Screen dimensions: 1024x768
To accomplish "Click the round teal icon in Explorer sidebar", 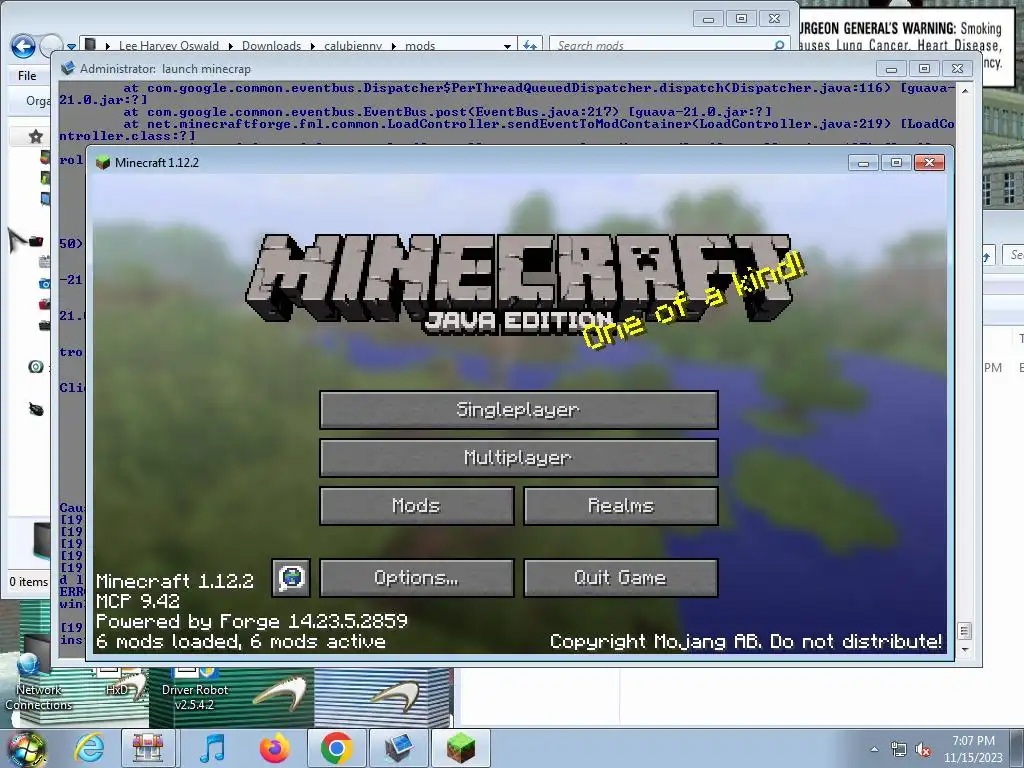I will point(36,367).
